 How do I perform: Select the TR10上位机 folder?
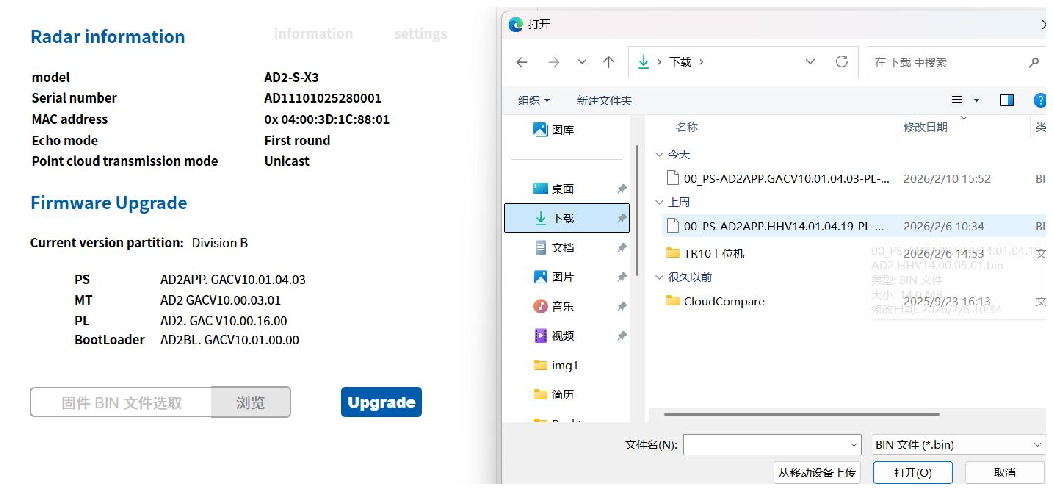(x=704, y=253)
